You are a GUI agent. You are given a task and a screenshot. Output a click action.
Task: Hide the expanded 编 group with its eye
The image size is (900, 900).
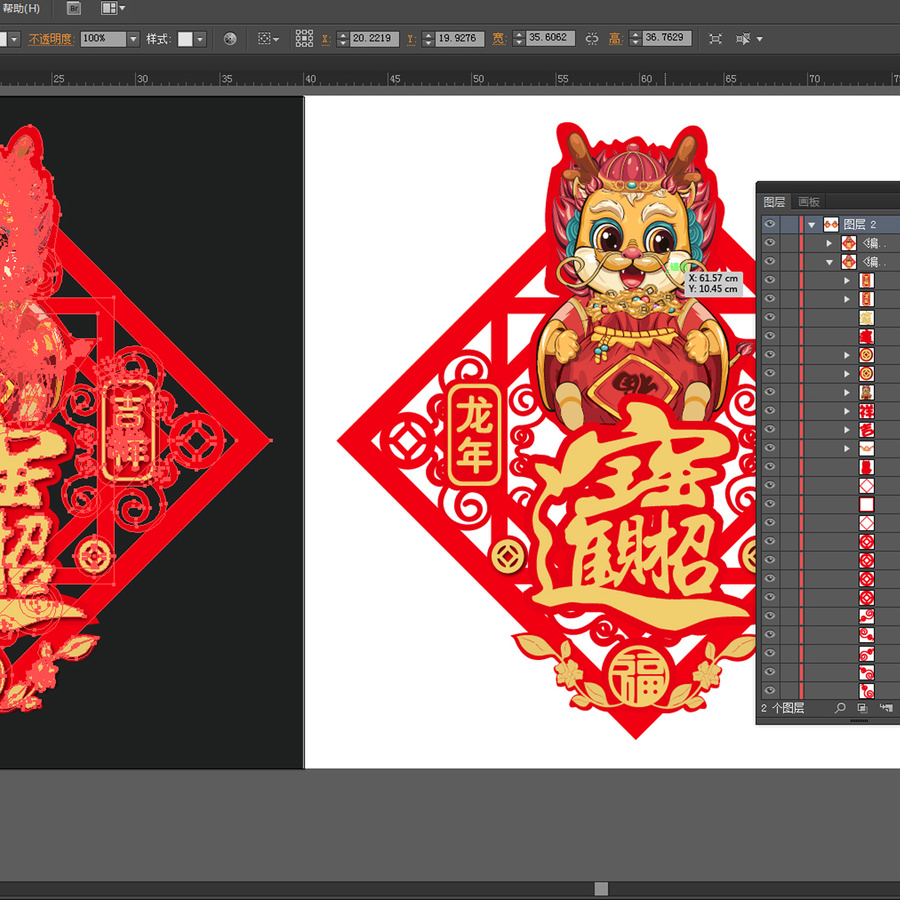coord(770,261)
